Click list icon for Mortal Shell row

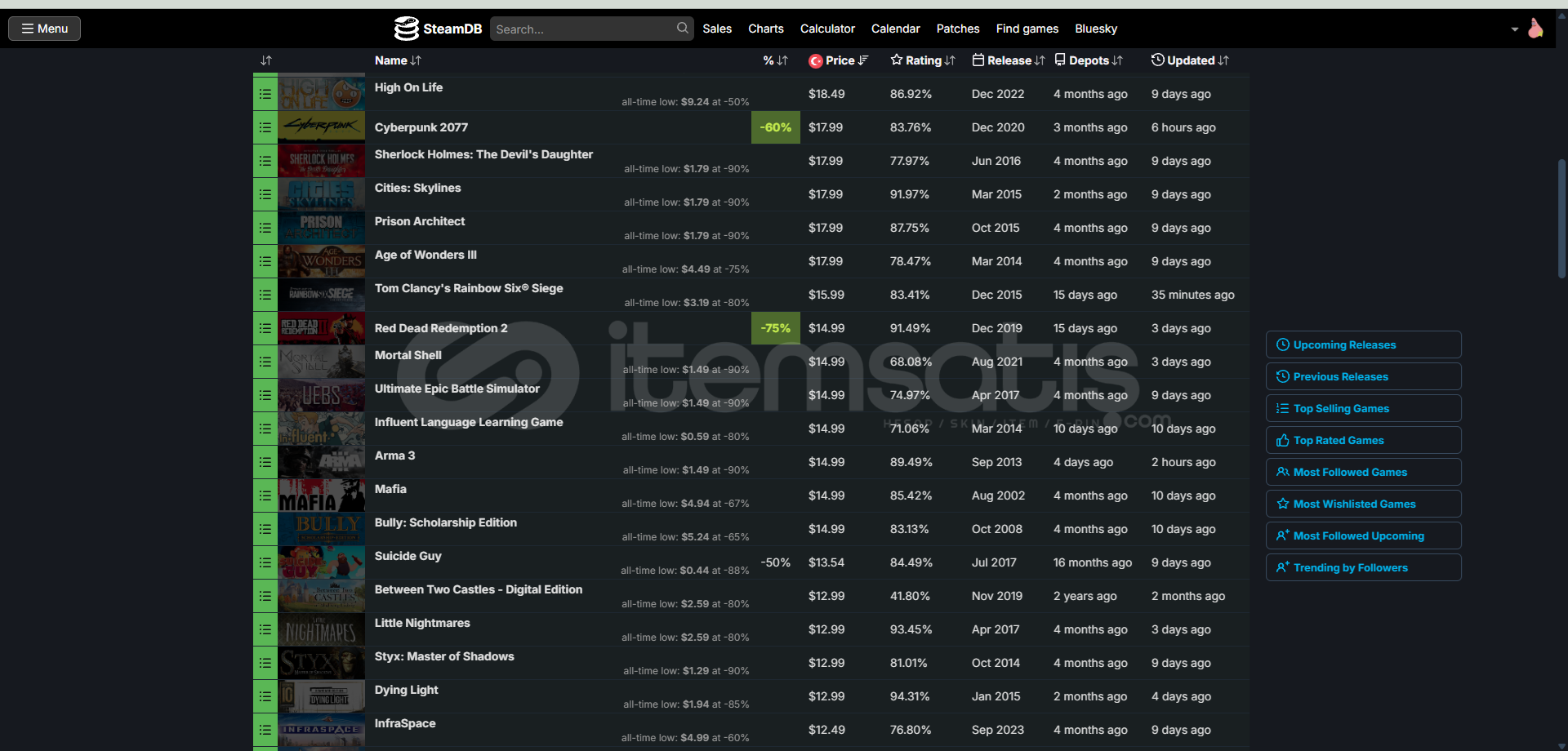265,362
